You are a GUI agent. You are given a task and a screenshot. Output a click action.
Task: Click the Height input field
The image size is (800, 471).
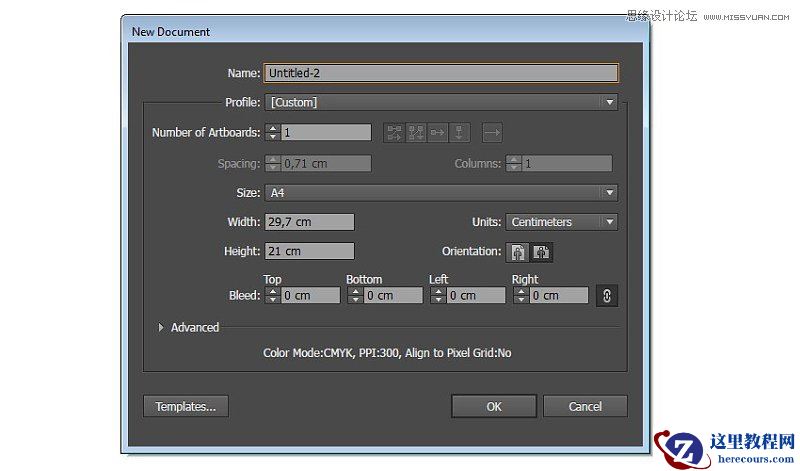309,251
